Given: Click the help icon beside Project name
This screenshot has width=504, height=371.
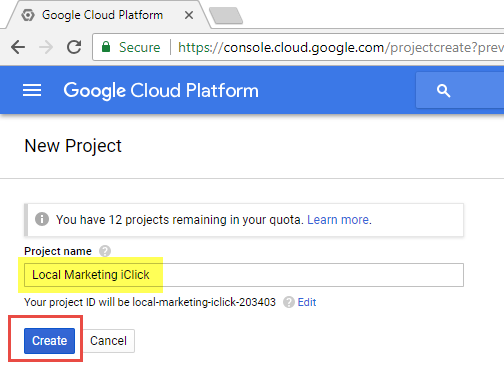Looking at the screenshot, I should pyautogui.click(x=105, y=251).
